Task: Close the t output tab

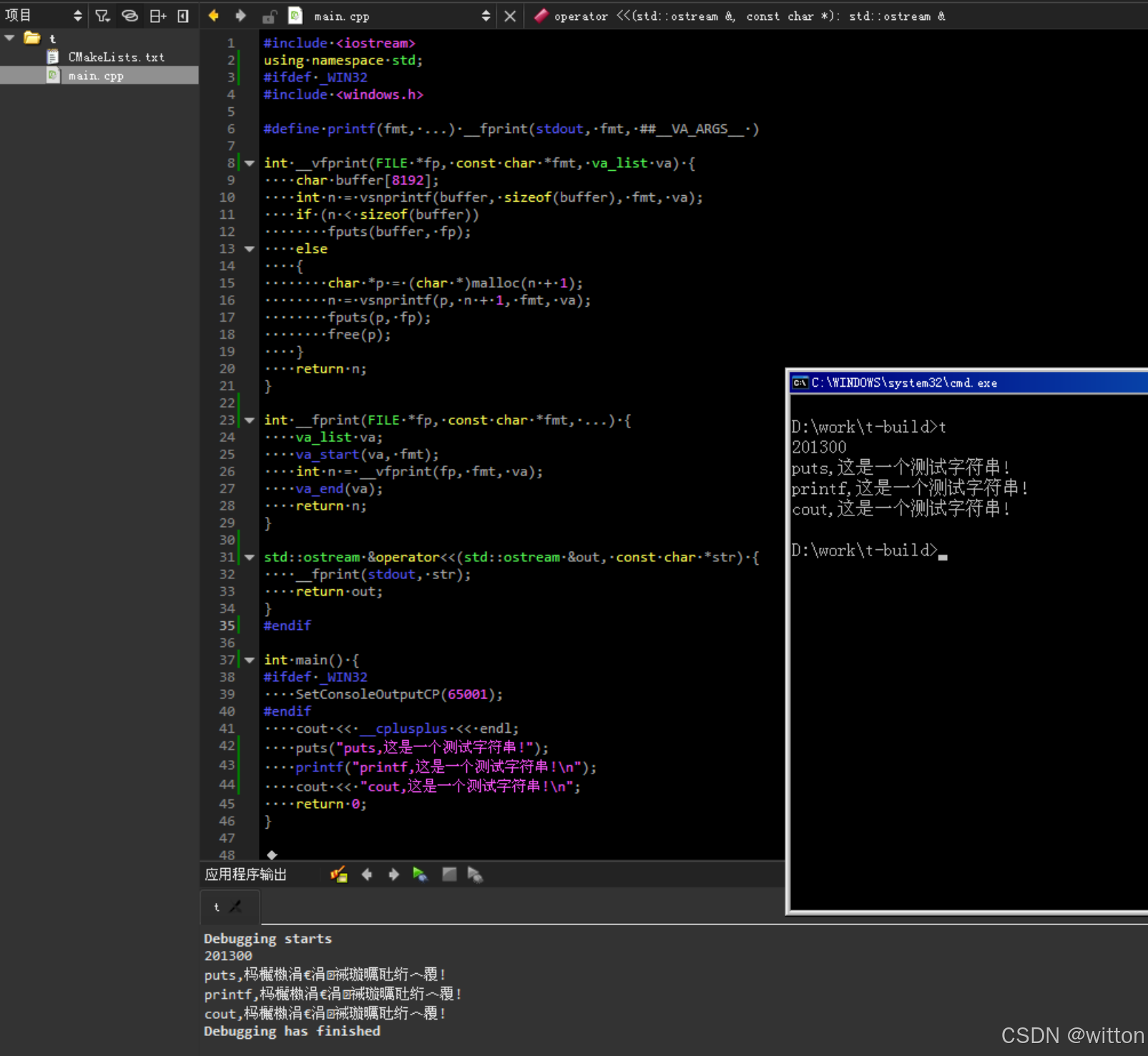Action: click(236, 907)
